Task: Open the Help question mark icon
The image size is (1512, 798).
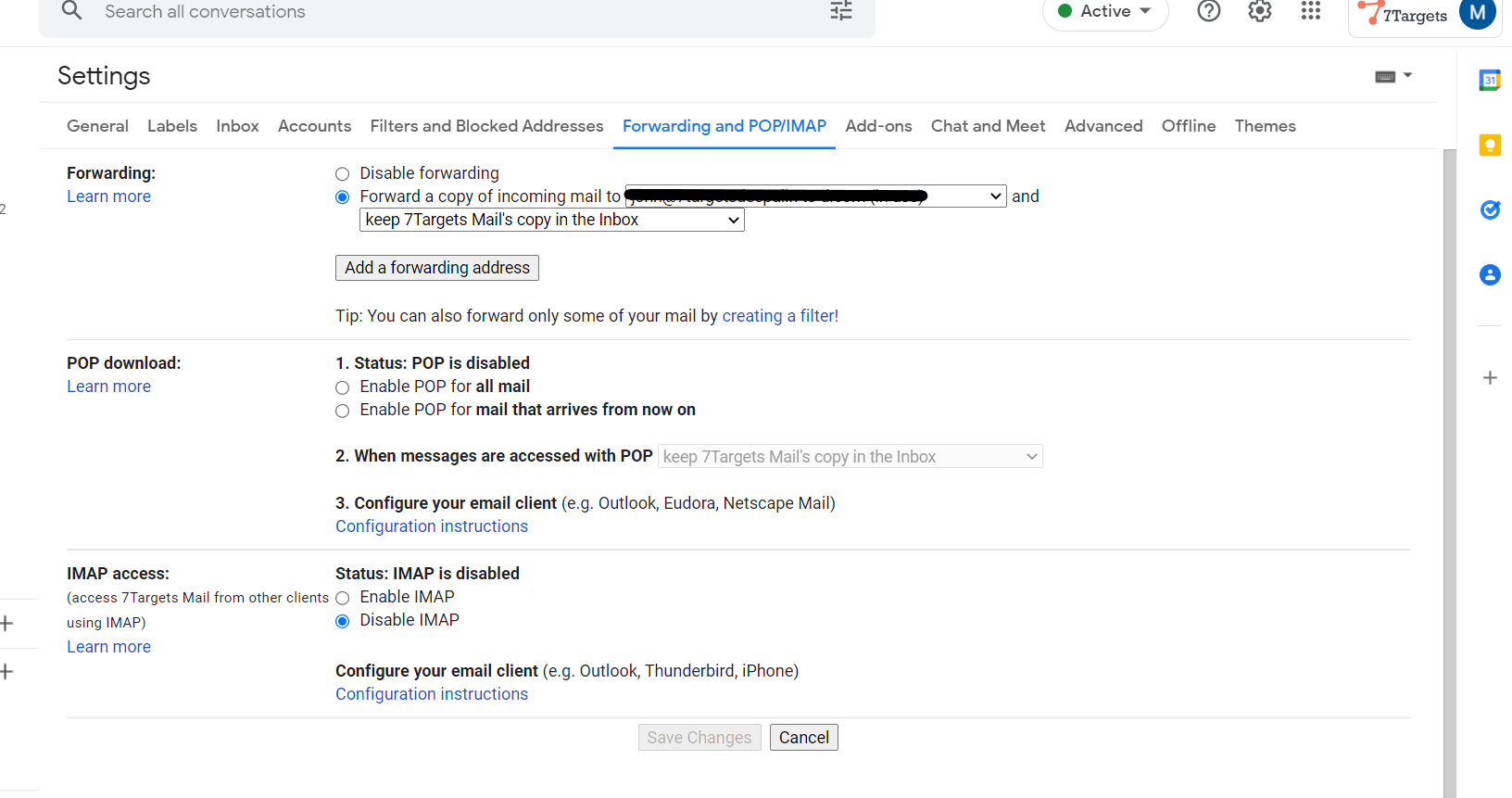Action: click(1208, 11)
